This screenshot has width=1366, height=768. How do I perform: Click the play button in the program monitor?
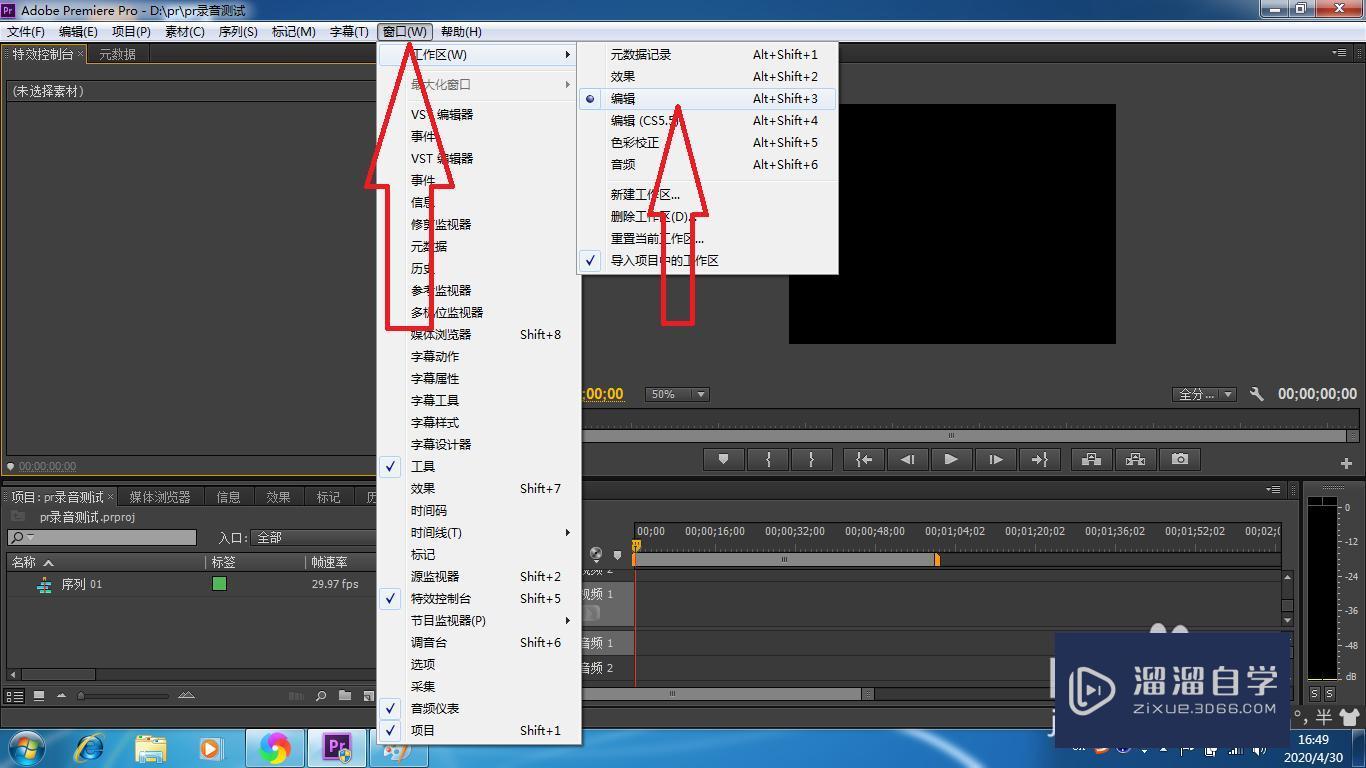[950, 459]
